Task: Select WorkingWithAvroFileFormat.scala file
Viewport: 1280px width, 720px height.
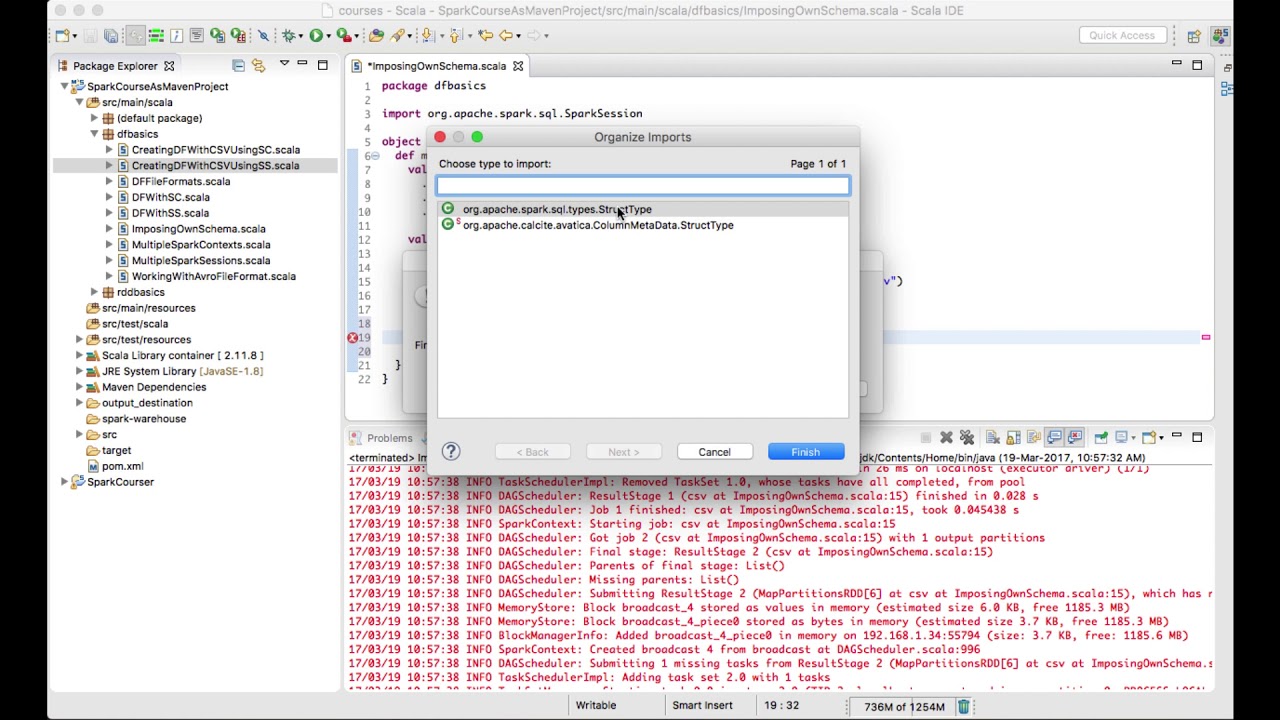Action: click(x=214, y=276)
